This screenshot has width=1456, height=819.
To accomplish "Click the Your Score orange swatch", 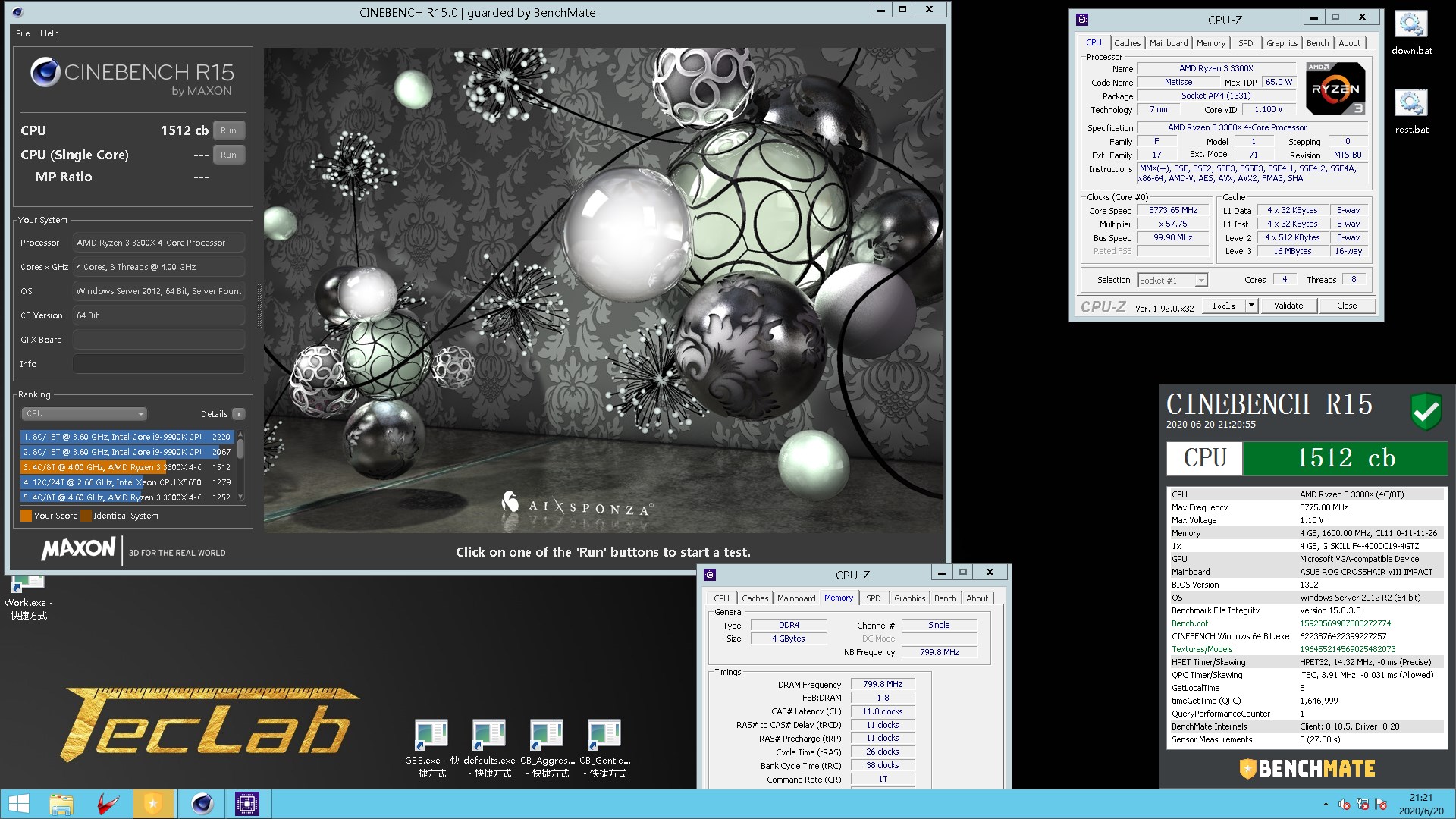I will (x=27, y=516).
